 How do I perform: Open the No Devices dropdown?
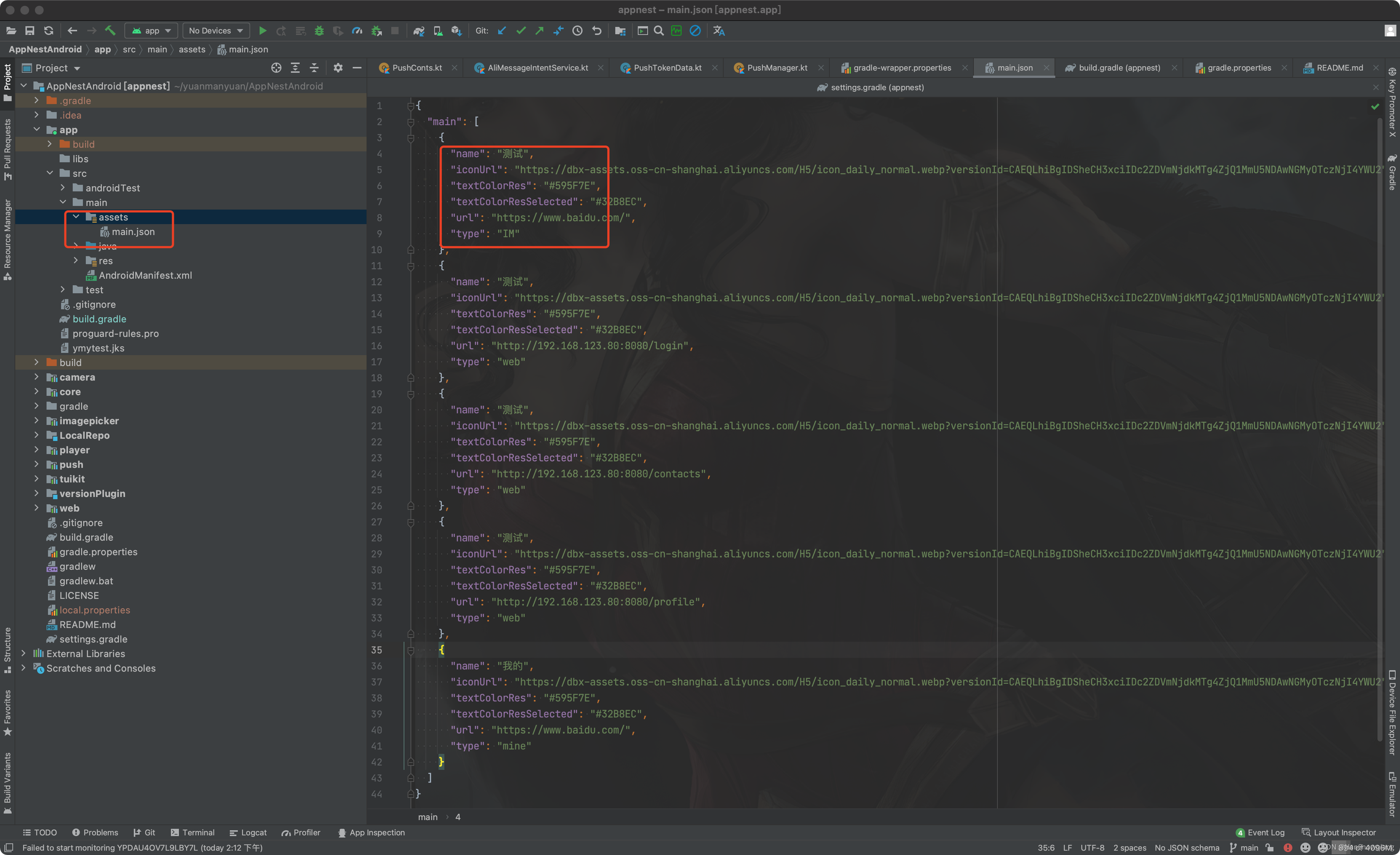(x=216, y=31)
